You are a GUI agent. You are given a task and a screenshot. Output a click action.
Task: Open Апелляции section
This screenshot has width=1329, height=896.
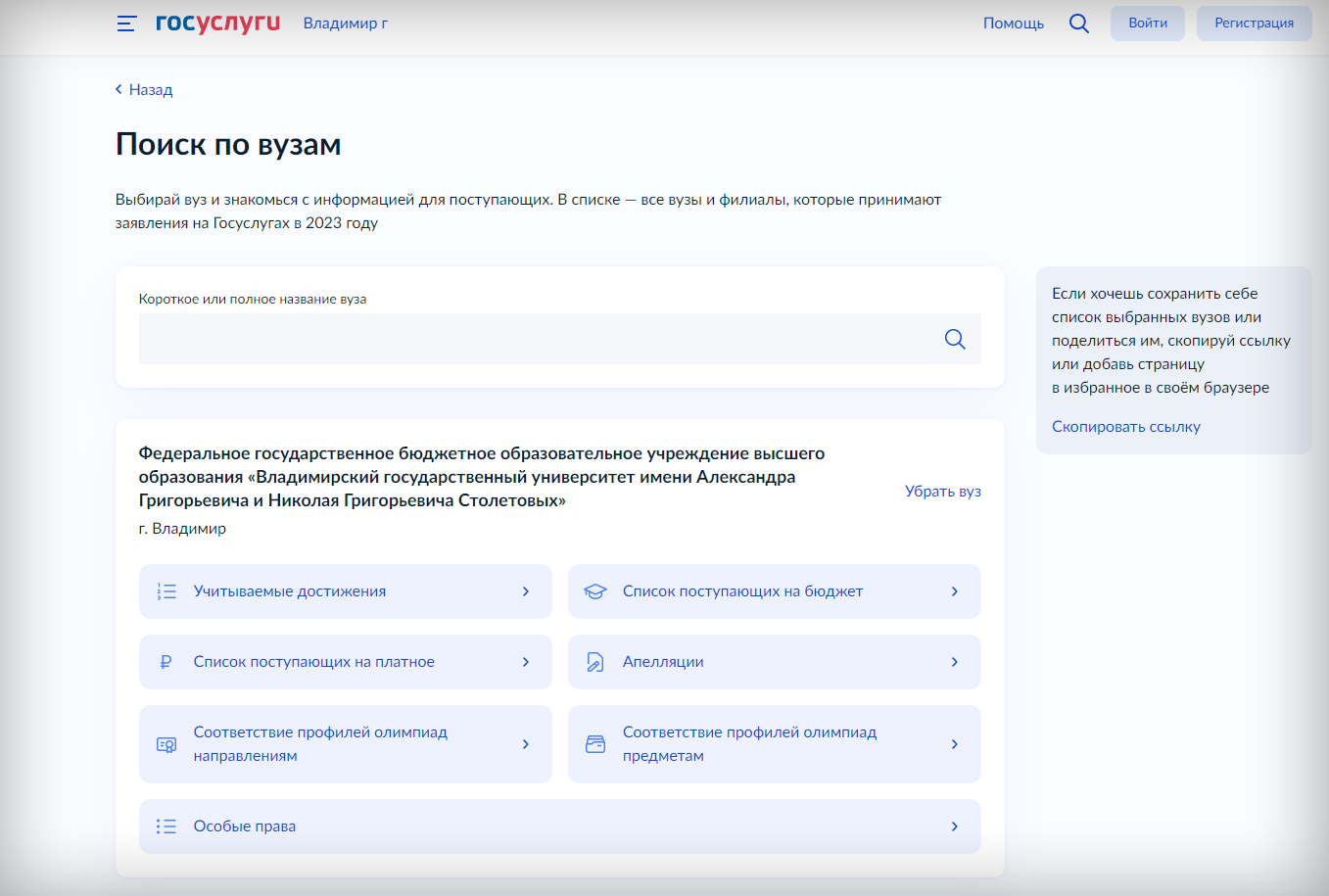(x=775, y=662)
